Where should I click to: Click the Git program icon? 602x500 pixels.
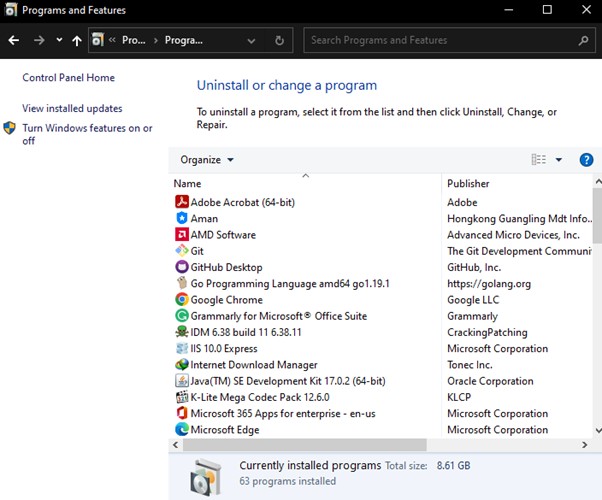click(182, 250)
